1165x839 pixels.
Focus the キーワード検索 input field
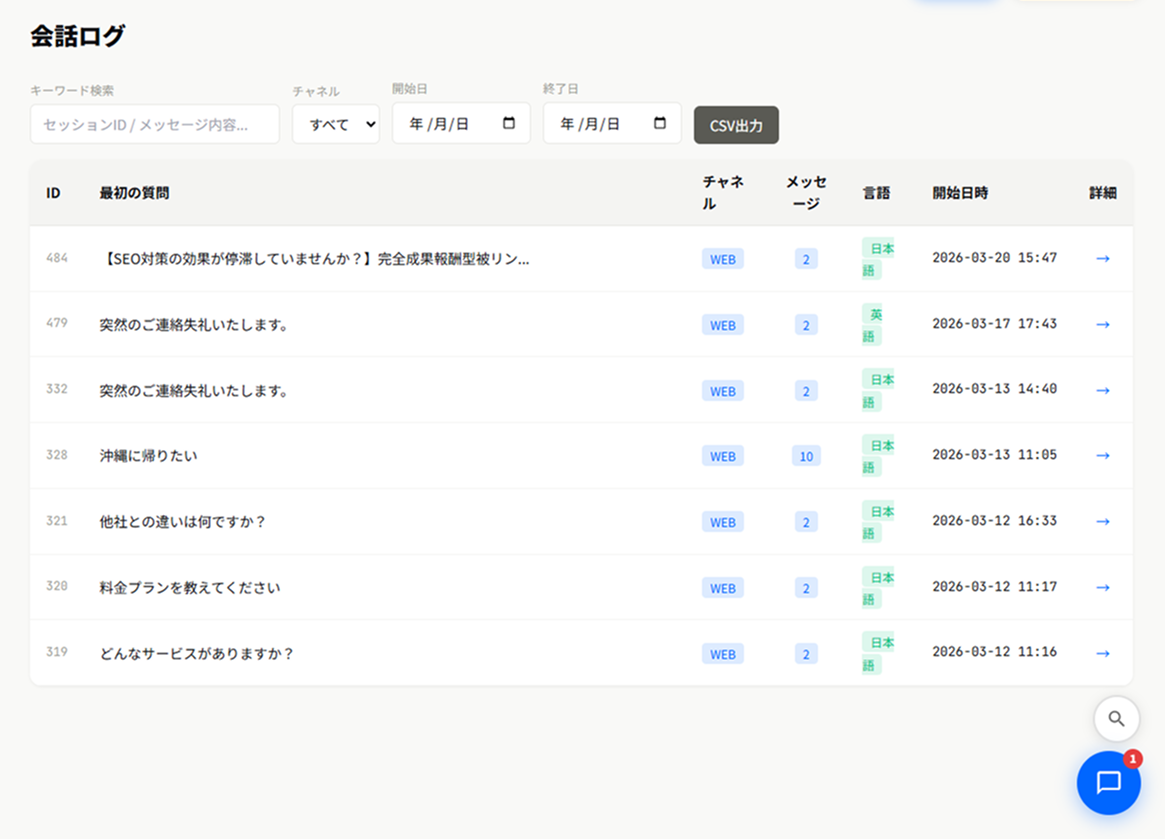(155, 124)
